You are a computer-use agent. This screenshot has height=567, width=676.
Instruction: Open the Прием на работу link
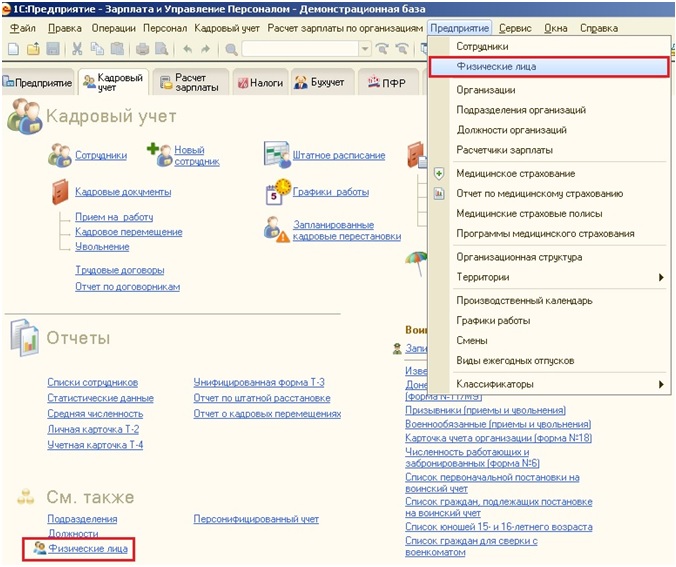(x=114, y=217)
